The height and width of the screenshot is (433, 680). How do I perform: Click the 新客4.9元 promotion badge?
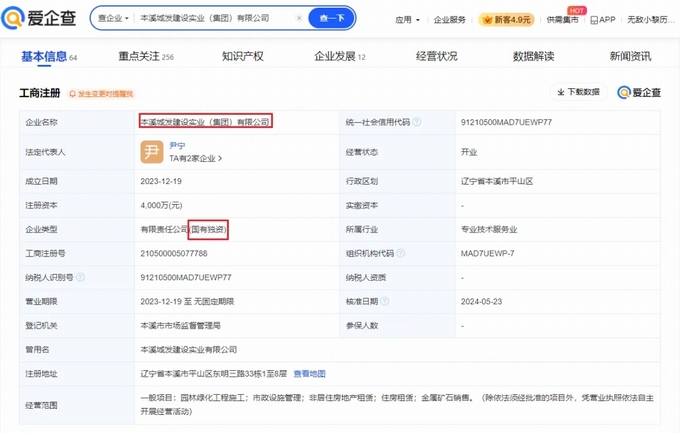coord(505,19)
